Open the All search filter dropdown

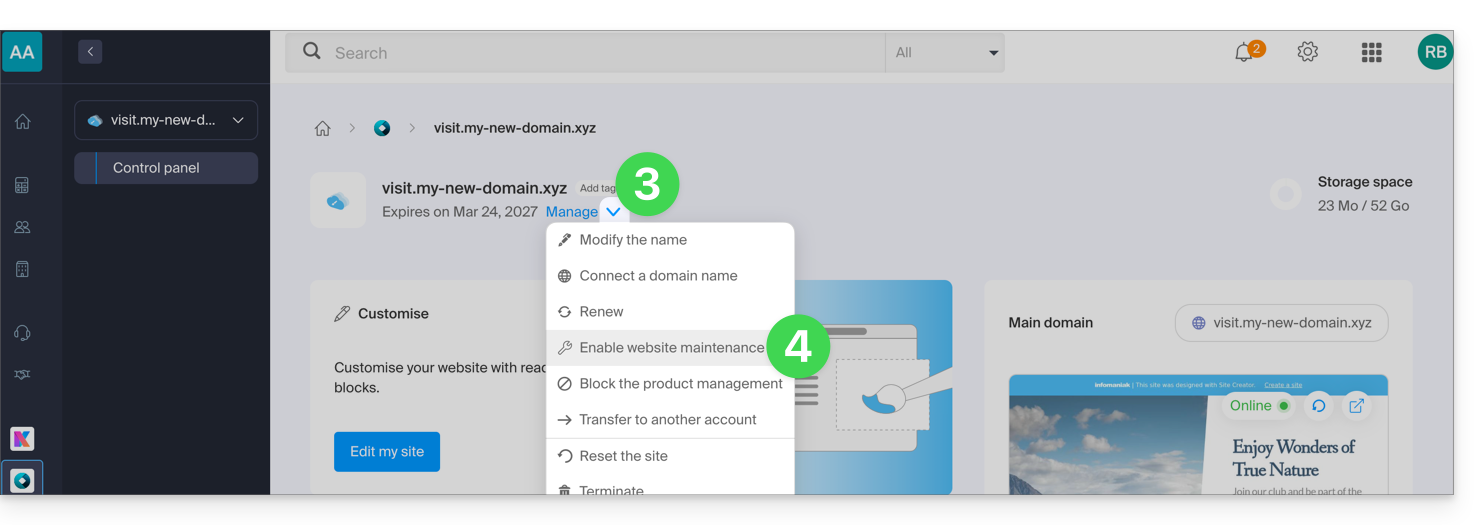(944, 53)
